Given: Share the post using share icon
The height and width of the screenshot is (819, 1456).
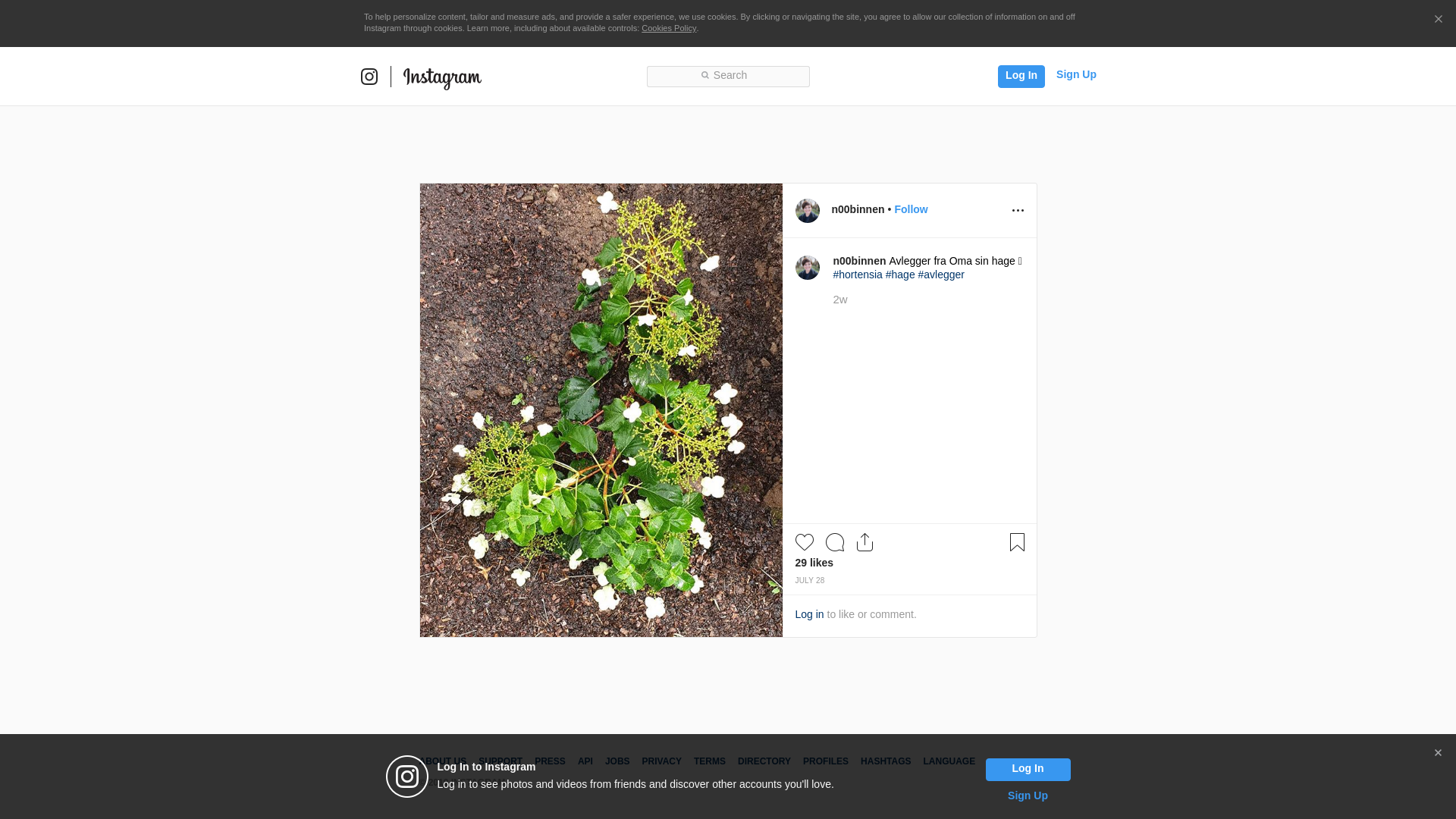Looking at the screenshot, I should pos(864,542).
